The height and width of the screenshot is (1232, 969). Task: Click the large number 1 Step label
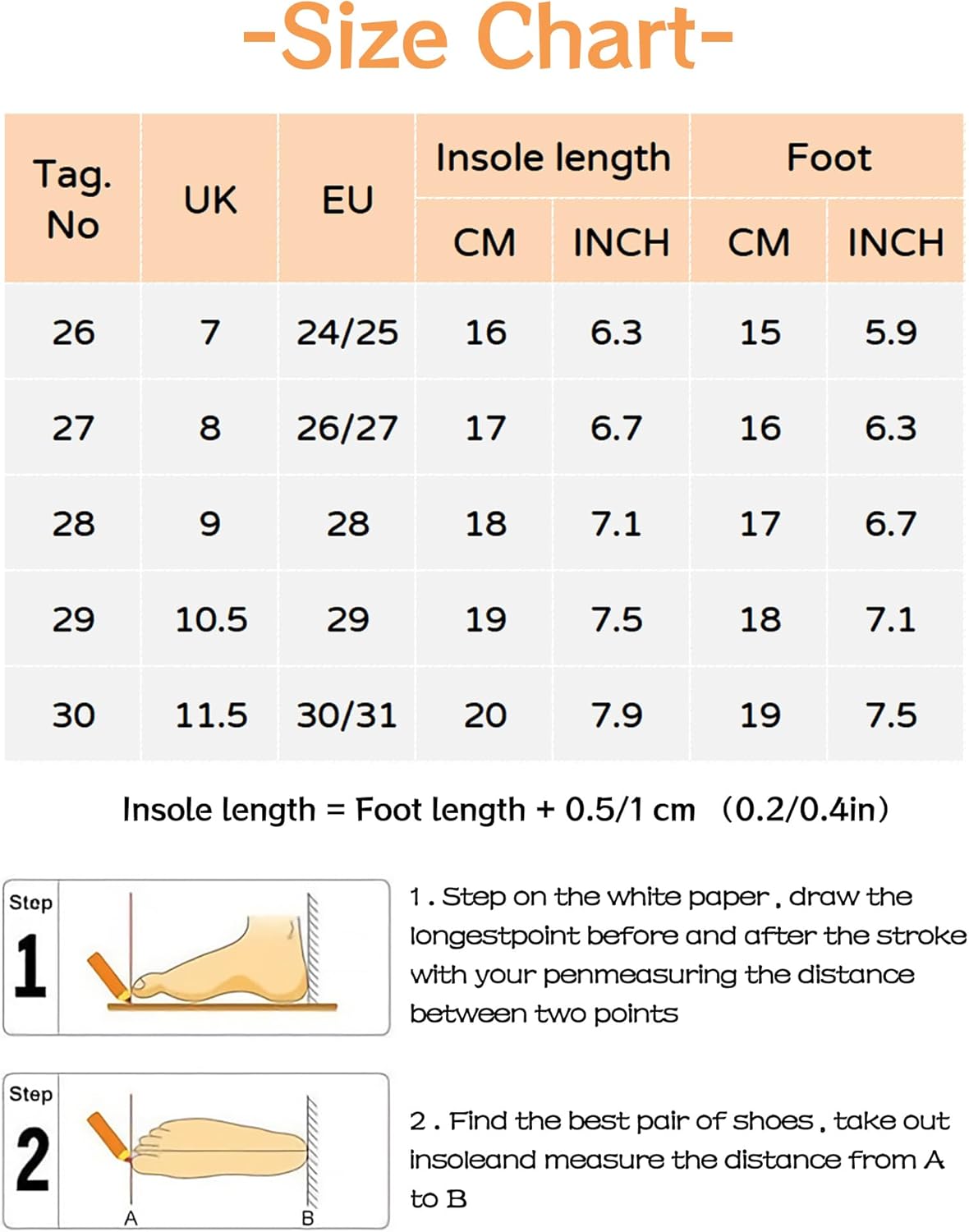tap(30, 965)
